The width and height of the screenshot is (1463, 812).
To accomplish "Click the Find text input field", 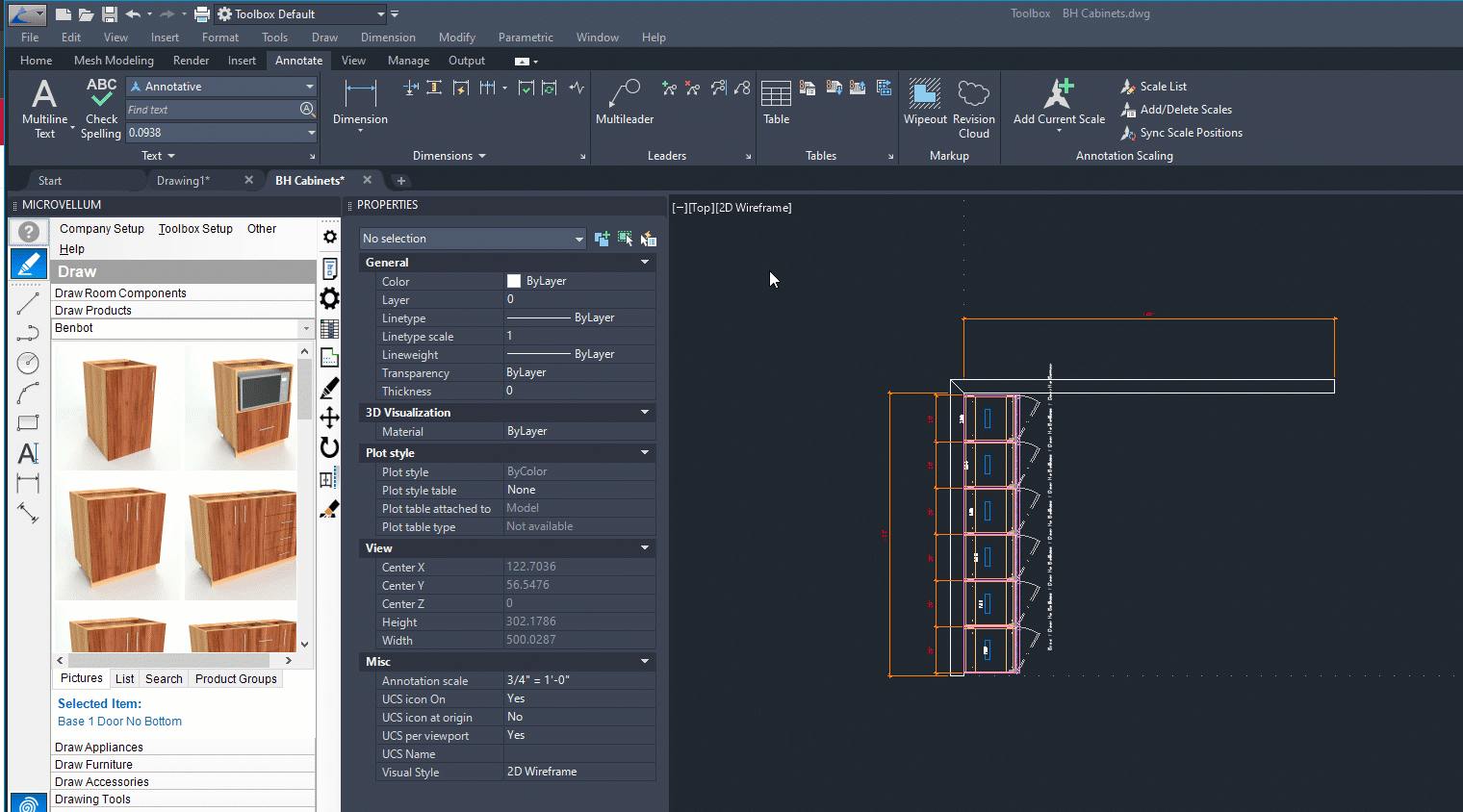I will click(212, 110).
